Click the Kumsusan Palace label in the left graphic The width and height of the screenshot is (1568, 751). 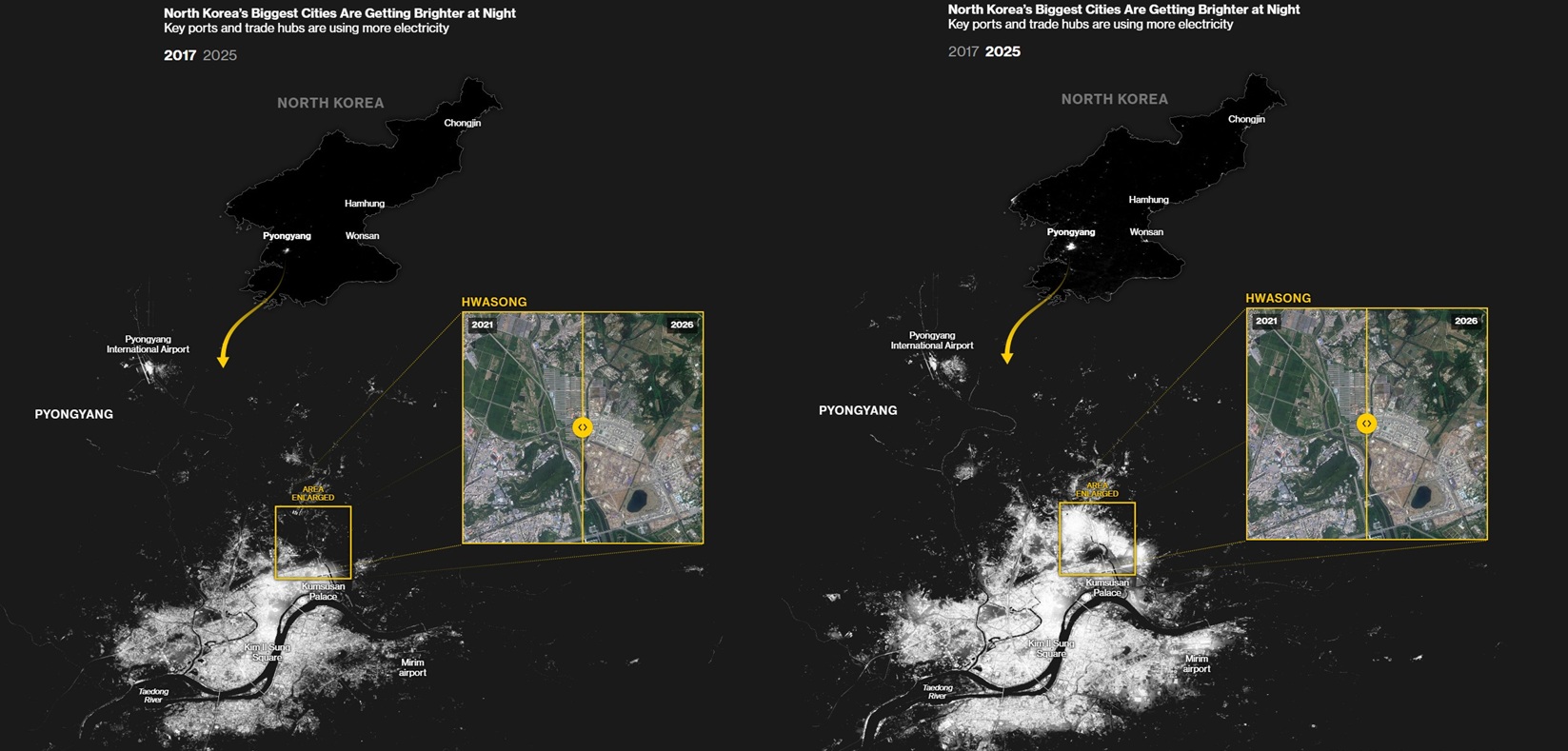[324, 591]
